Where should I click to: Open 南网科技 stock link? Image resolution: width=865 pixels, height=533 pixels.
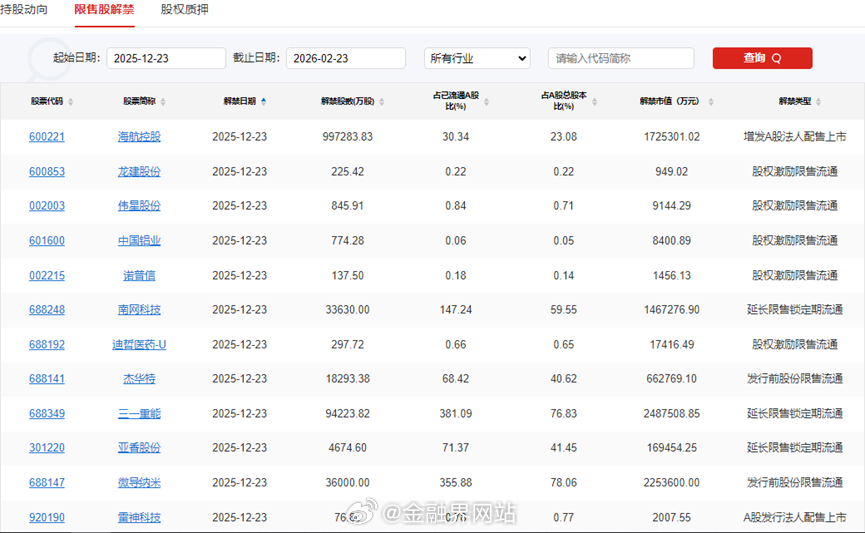pyautogui.click(x=139, y=310)
